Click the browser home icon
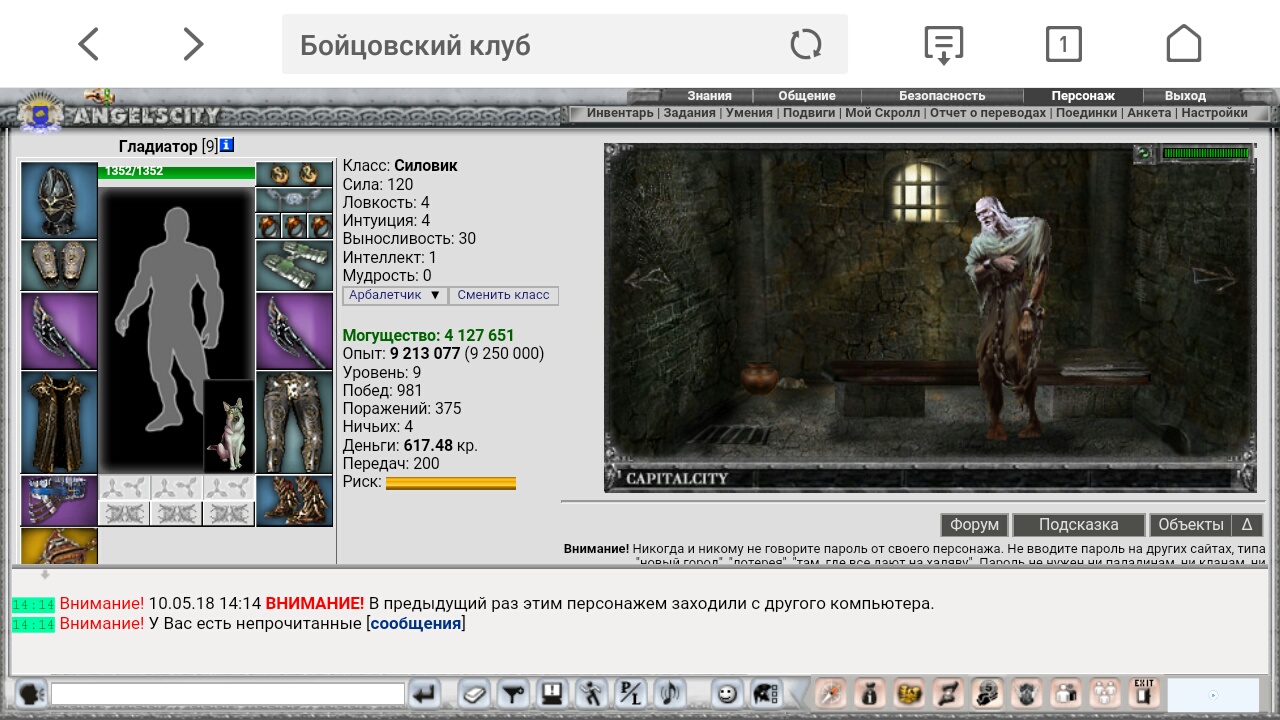 click(x=1184, y=44)
